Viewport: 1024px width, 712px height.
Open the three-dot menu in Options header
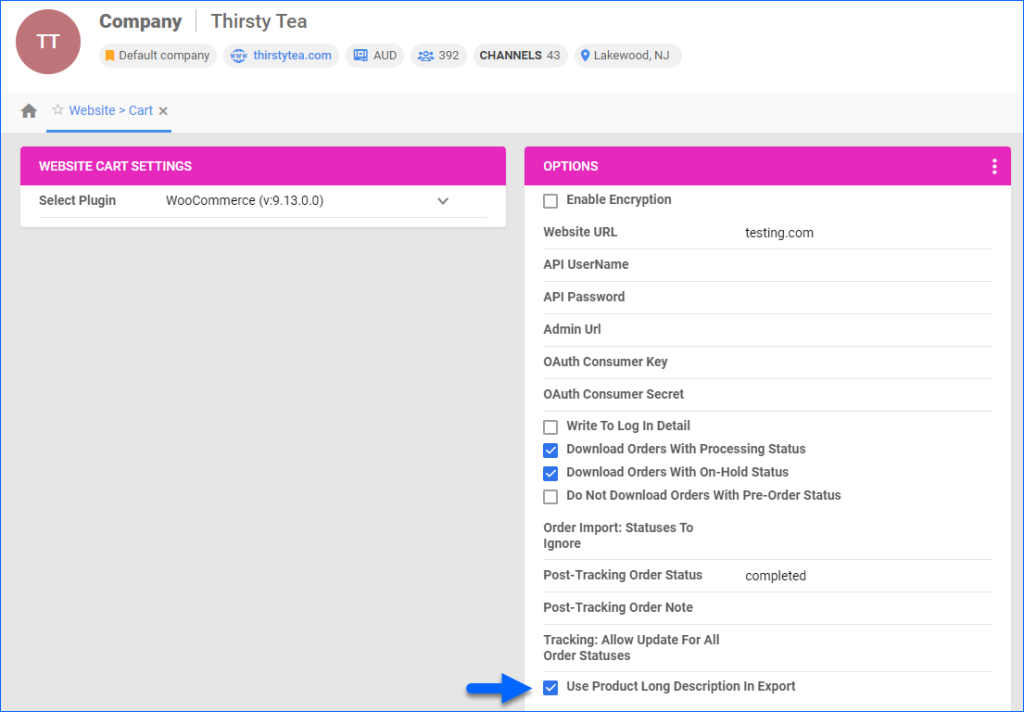994,166
